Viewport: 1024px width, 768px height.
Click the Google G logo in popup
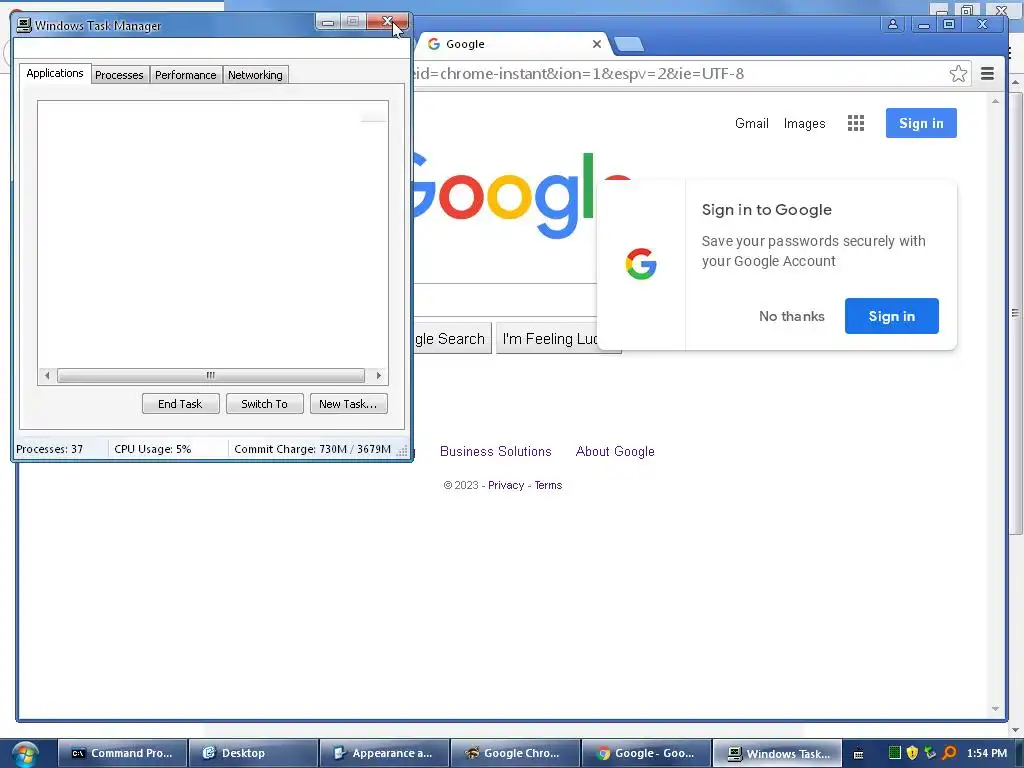point(641,264)
